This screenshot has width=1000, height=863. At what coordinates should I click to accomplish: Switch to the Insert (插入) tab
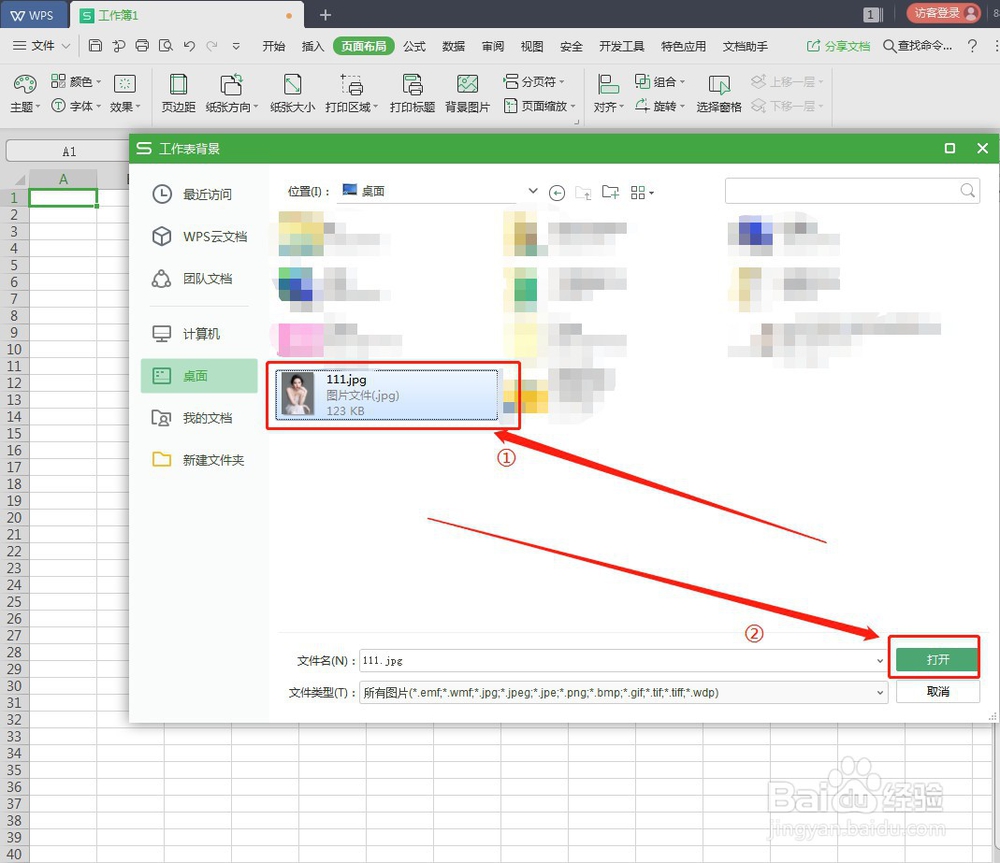(312, 46)
